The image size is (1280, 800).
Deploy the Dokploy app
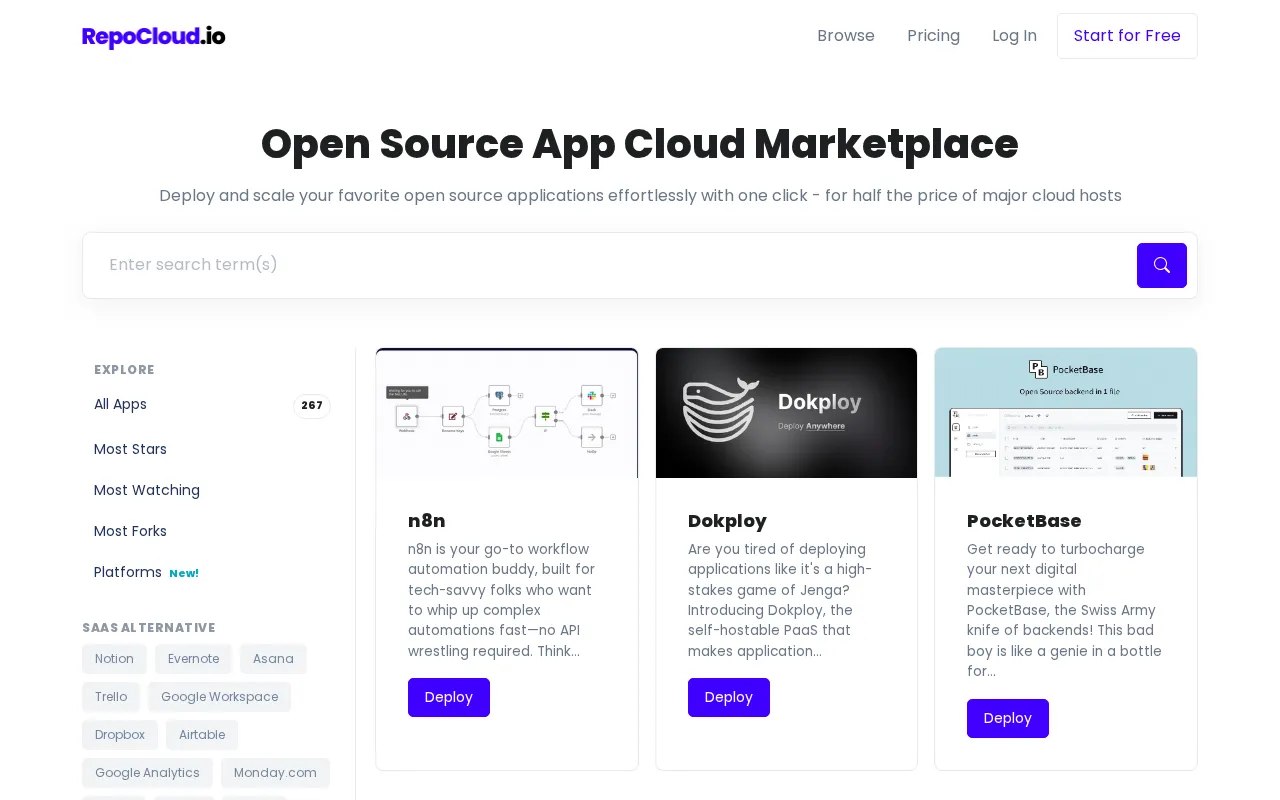click(x=729, y=697)
